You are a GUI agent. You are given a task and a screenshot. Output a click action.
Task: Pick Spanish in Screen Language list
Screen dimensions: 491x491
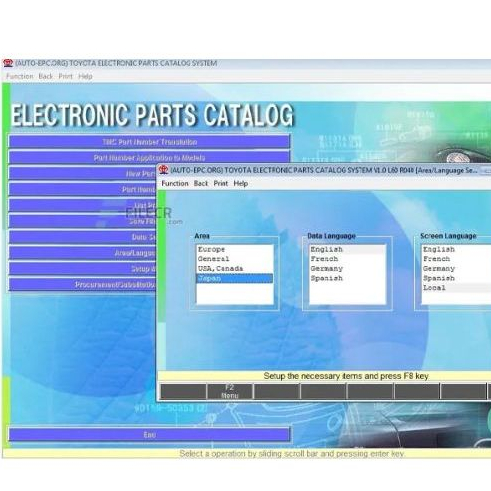coord(457,278)
